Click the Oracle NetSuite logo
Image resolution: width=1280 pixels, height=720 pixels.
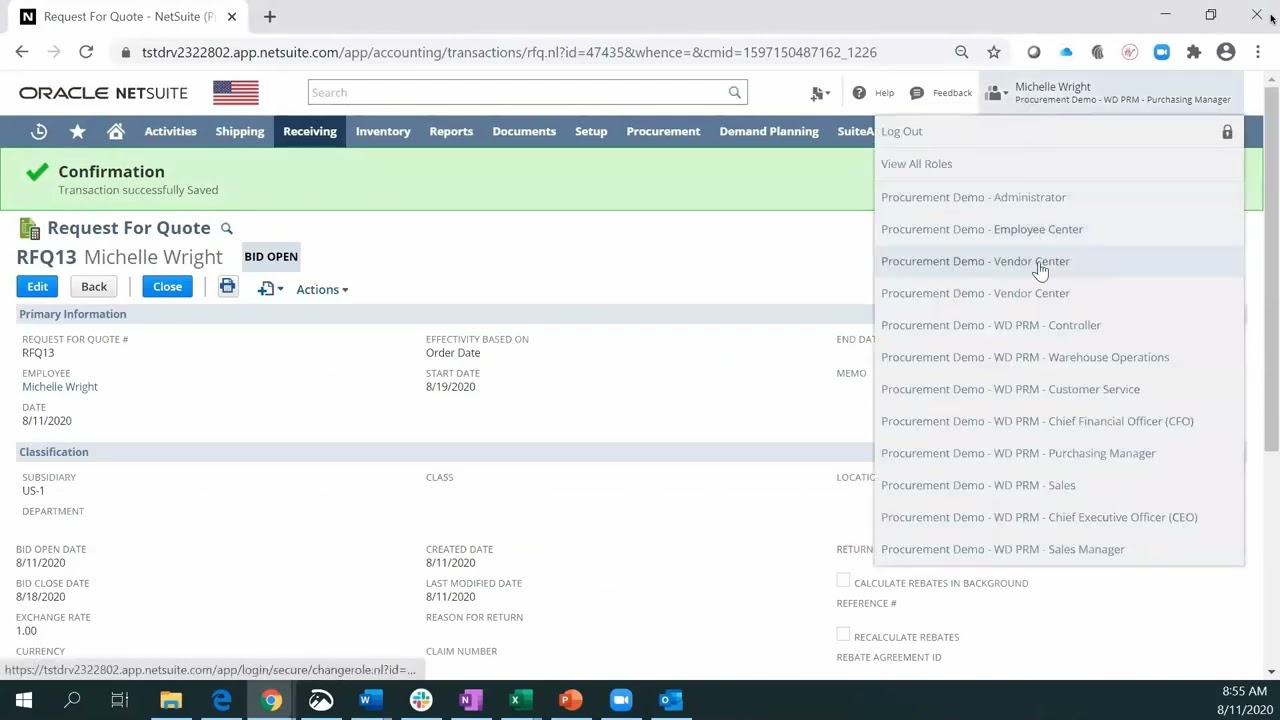pyautogui.click(x=103, y=93)
